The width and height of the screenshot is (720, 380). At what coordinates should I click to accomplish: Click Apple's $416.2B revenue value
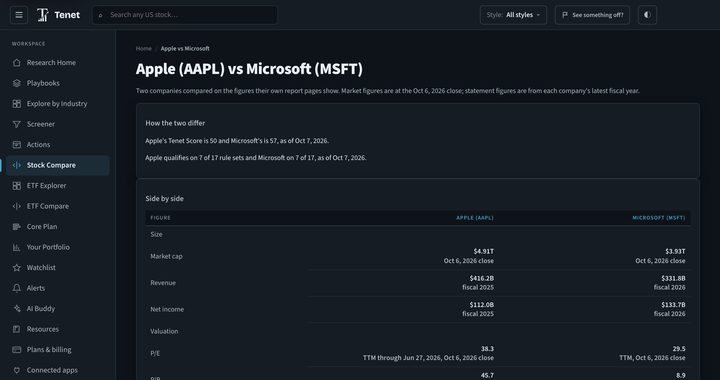(x=482, y=278)
